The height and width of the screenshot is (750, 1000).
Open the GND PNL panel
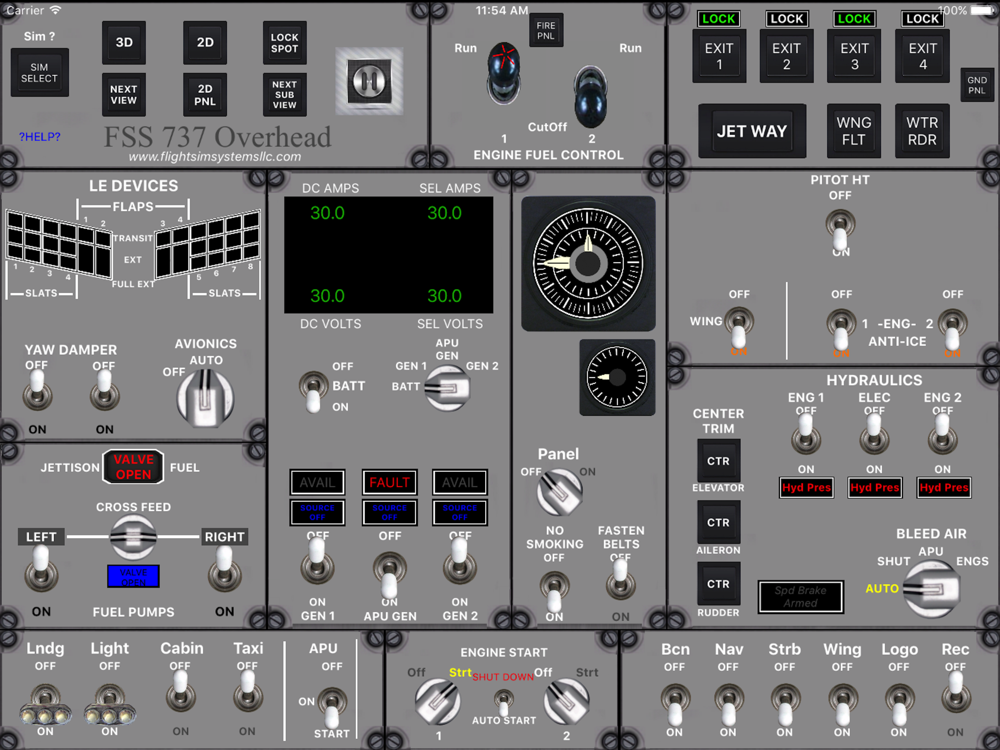[977, 85]
